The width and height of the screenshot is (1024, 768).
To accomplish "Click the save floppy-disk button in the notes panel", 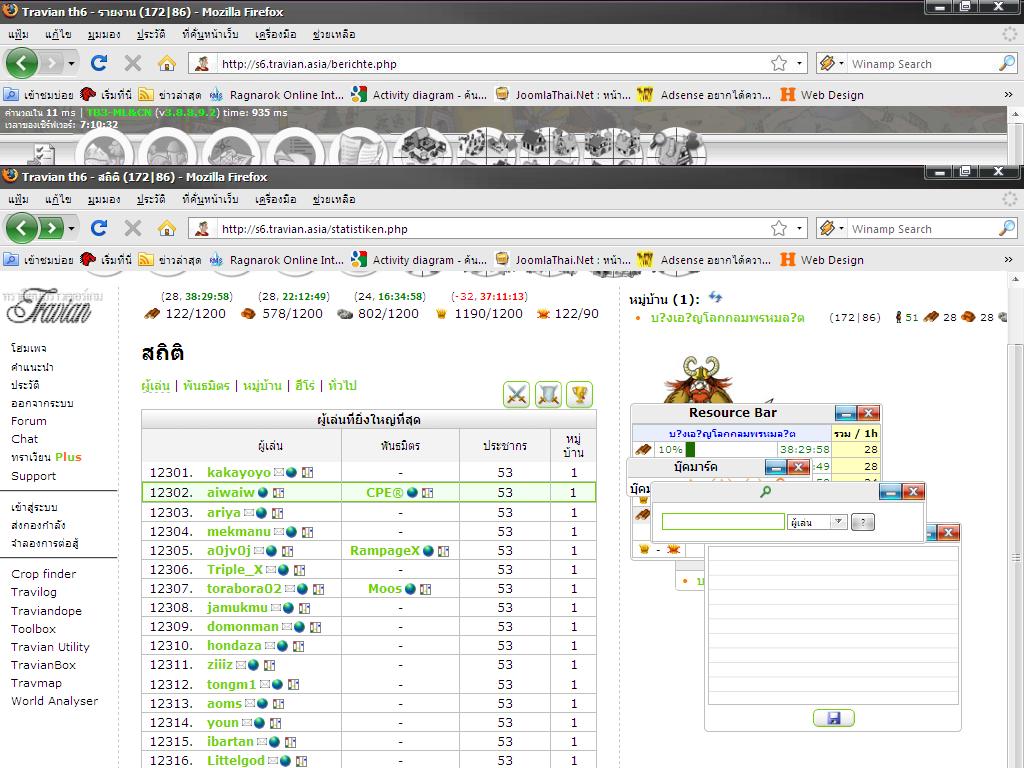I will (x=833, y=718).
